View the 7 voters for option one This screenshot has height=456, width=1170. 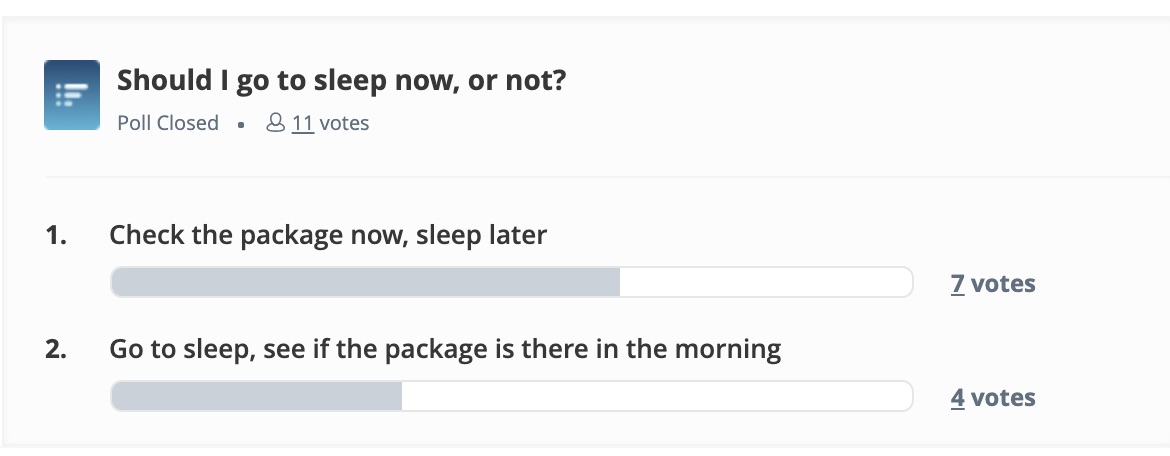point(957,284)
